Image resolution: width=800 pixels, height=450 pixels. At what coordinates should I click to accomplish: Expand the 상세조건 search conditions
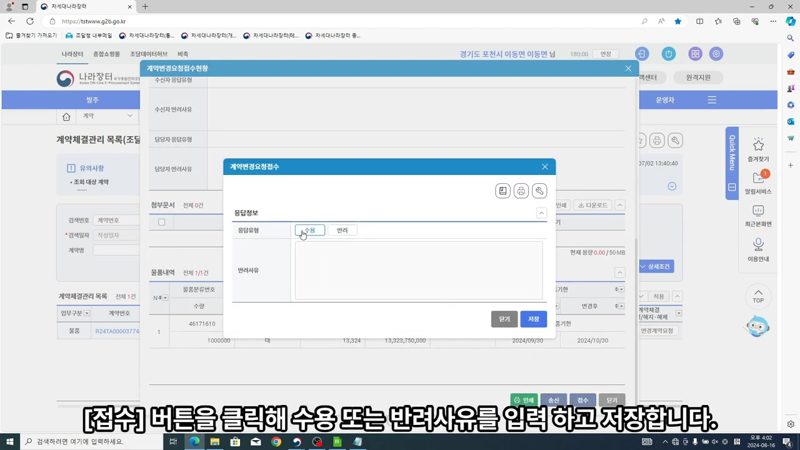pyautogui.click(x=656, y=266)
